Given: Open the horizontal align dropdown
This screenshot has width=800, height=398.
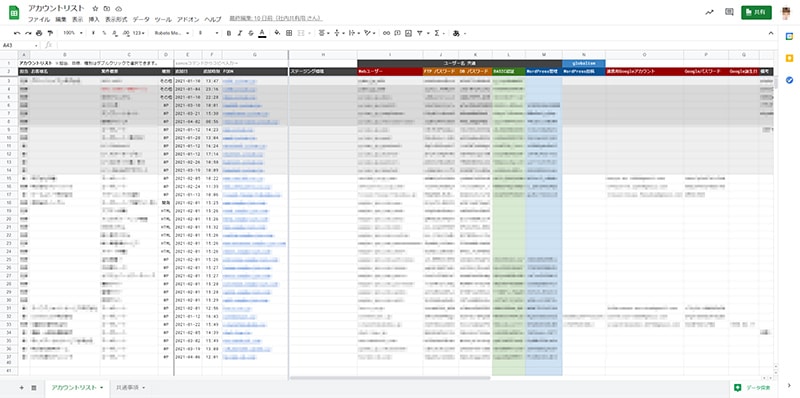Looking at the screenshot, I should pyautogui.click(x=323, y=33).
